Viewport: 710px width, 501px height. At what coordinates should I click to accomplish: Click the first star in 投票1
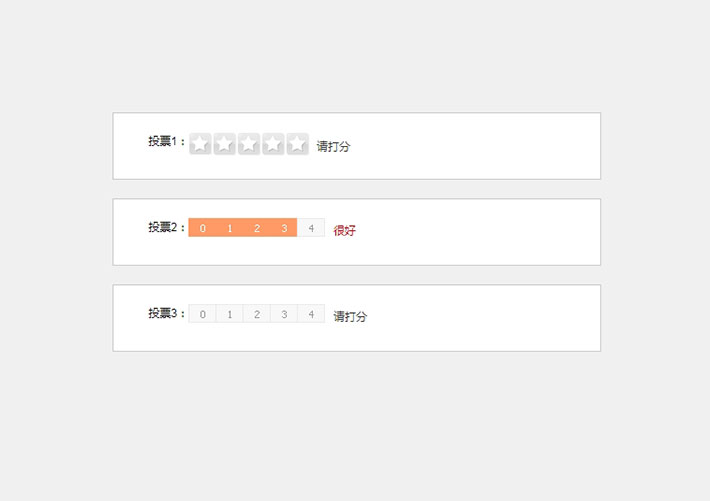click(200, 144)
